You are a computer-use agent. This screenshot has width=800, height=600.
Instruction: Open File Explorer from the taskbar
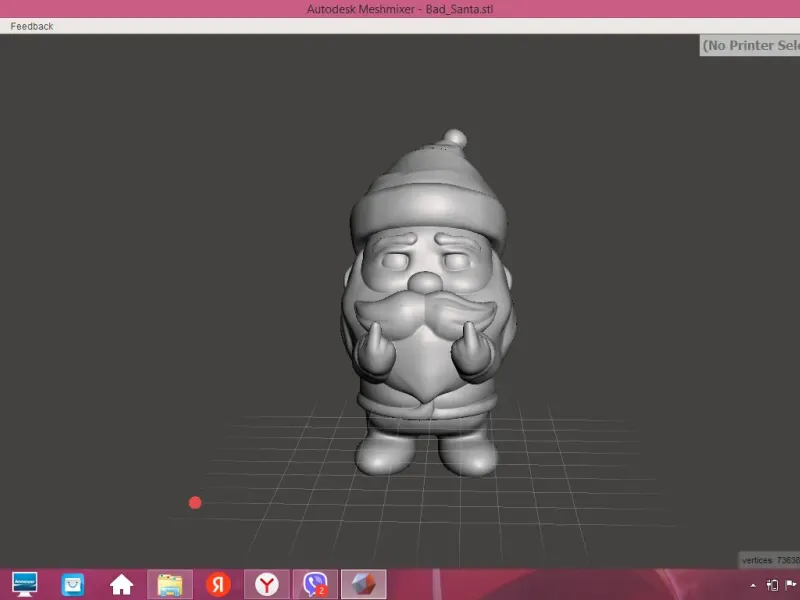(x=170, y=585)
